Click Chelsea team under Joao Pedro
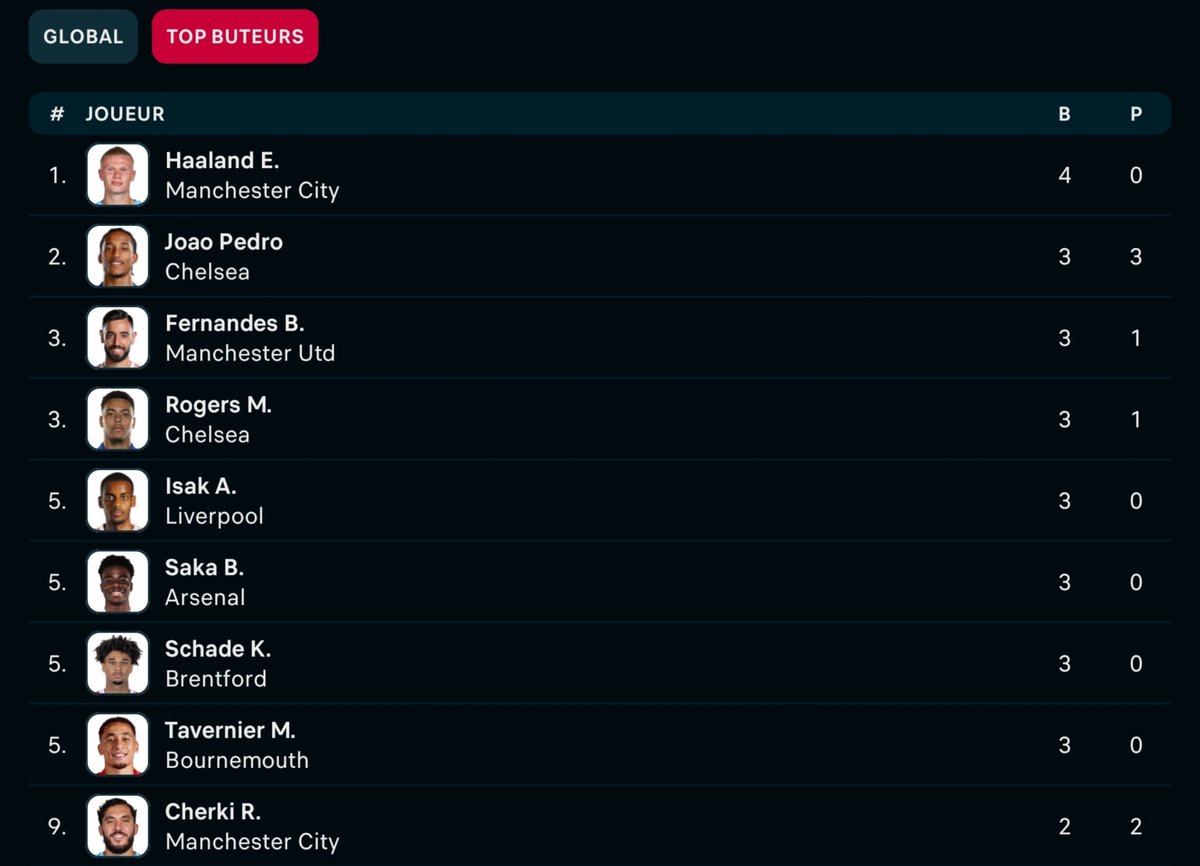 tap(207, 272)
